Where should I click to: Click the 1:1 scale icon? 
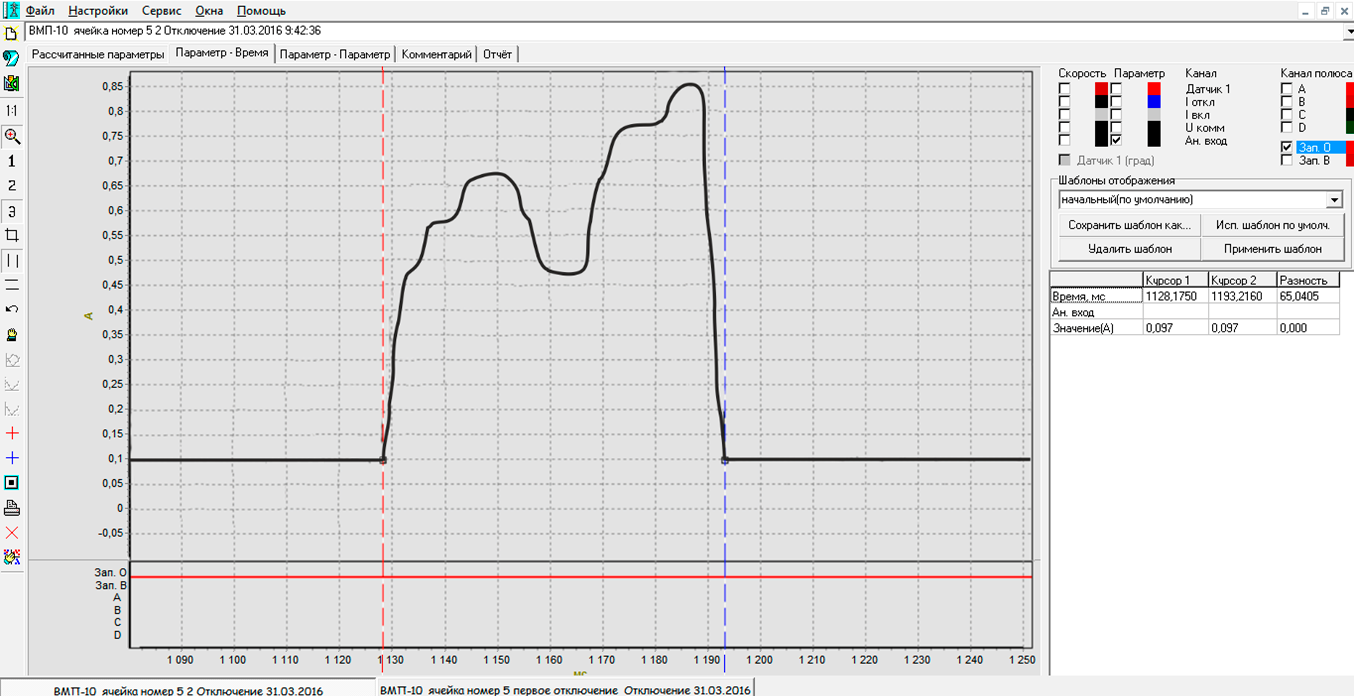click(x=12, y=111)
